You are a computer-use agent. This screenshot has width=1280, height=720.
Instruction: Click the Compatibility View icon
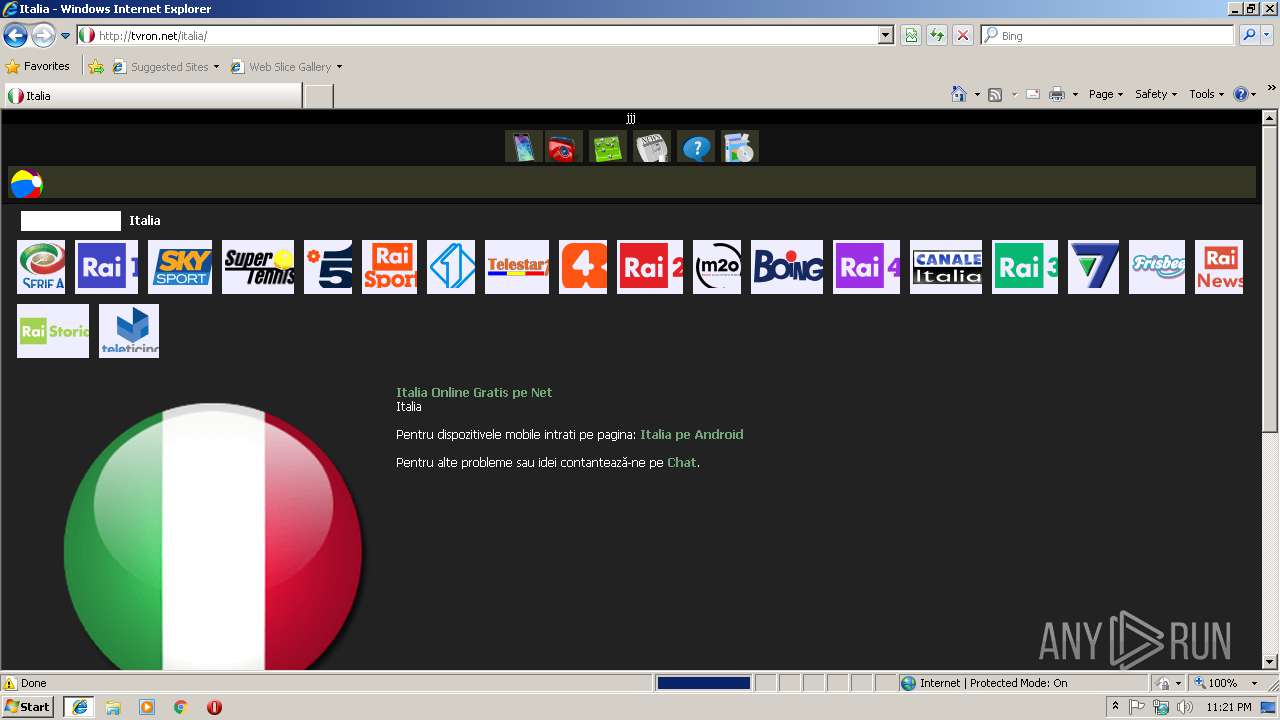(x=911, y=36)
